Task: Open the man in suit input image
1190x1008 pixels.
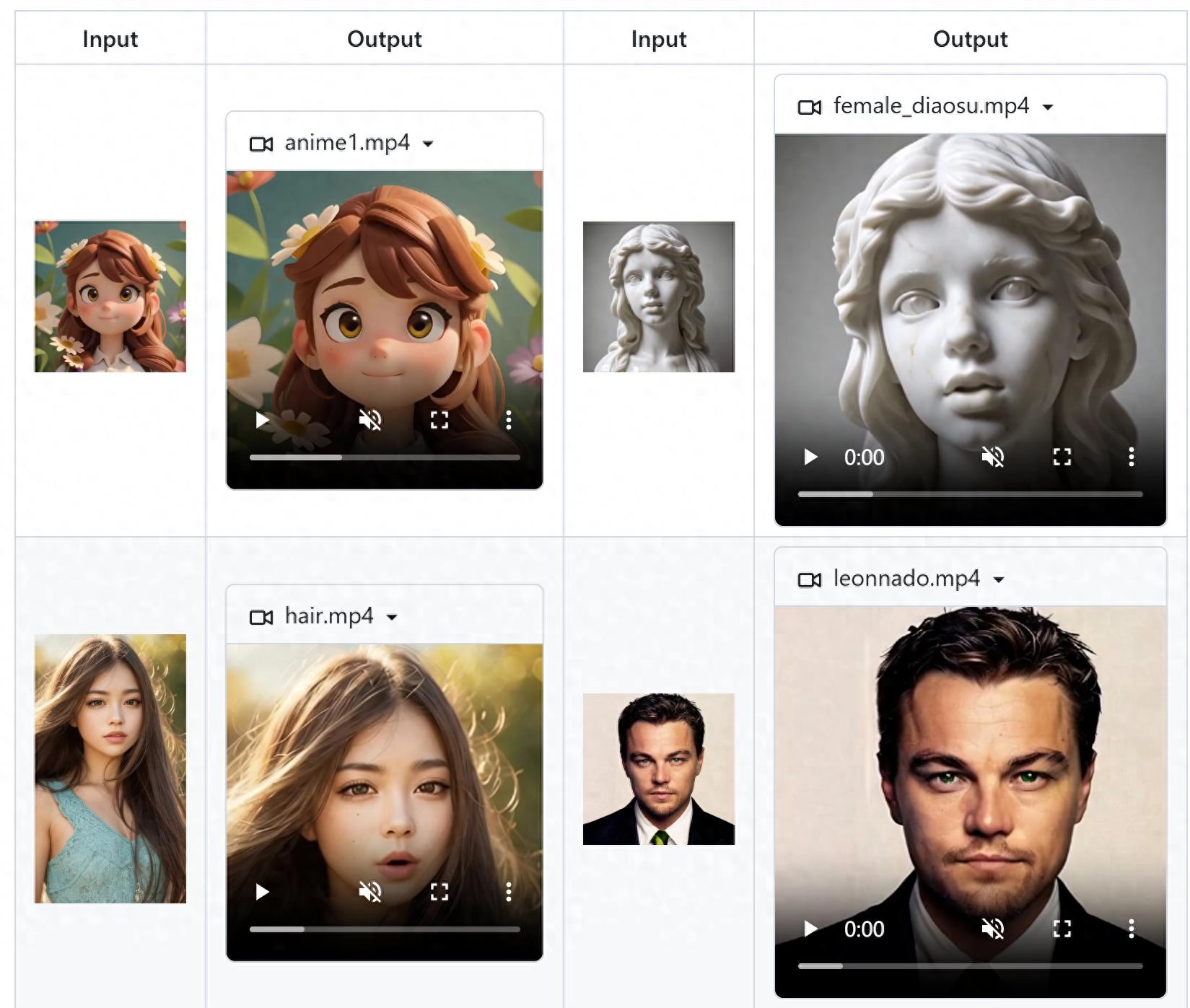Action: 659,769
